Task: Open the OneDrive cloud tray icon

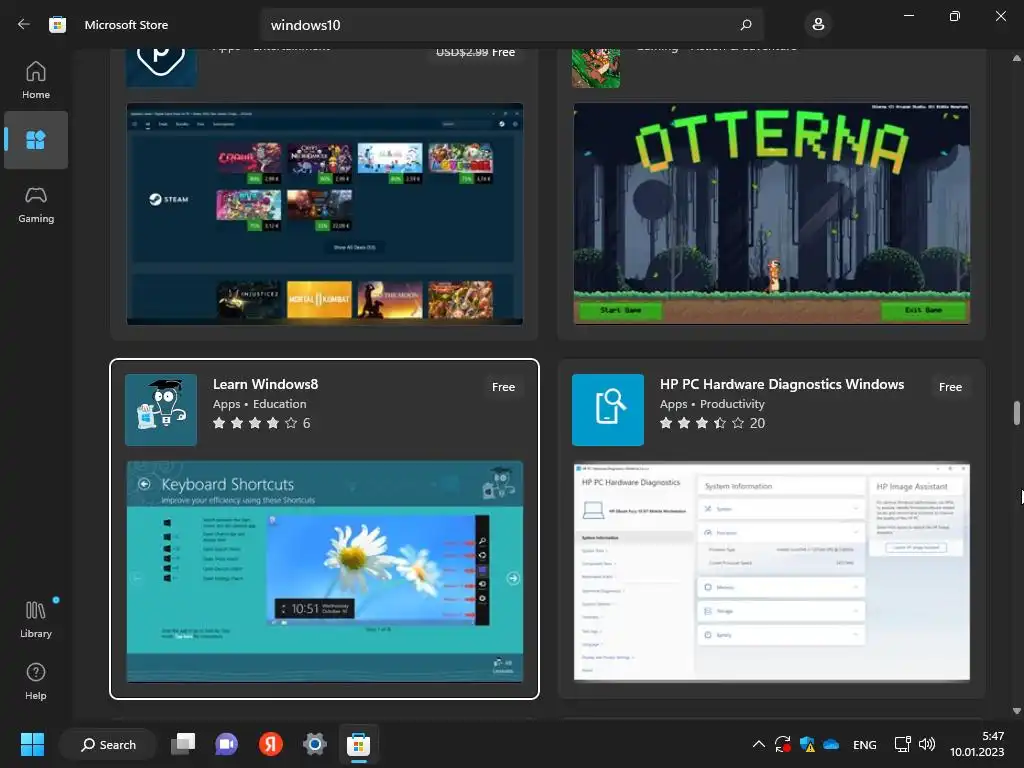Action: 831,744
